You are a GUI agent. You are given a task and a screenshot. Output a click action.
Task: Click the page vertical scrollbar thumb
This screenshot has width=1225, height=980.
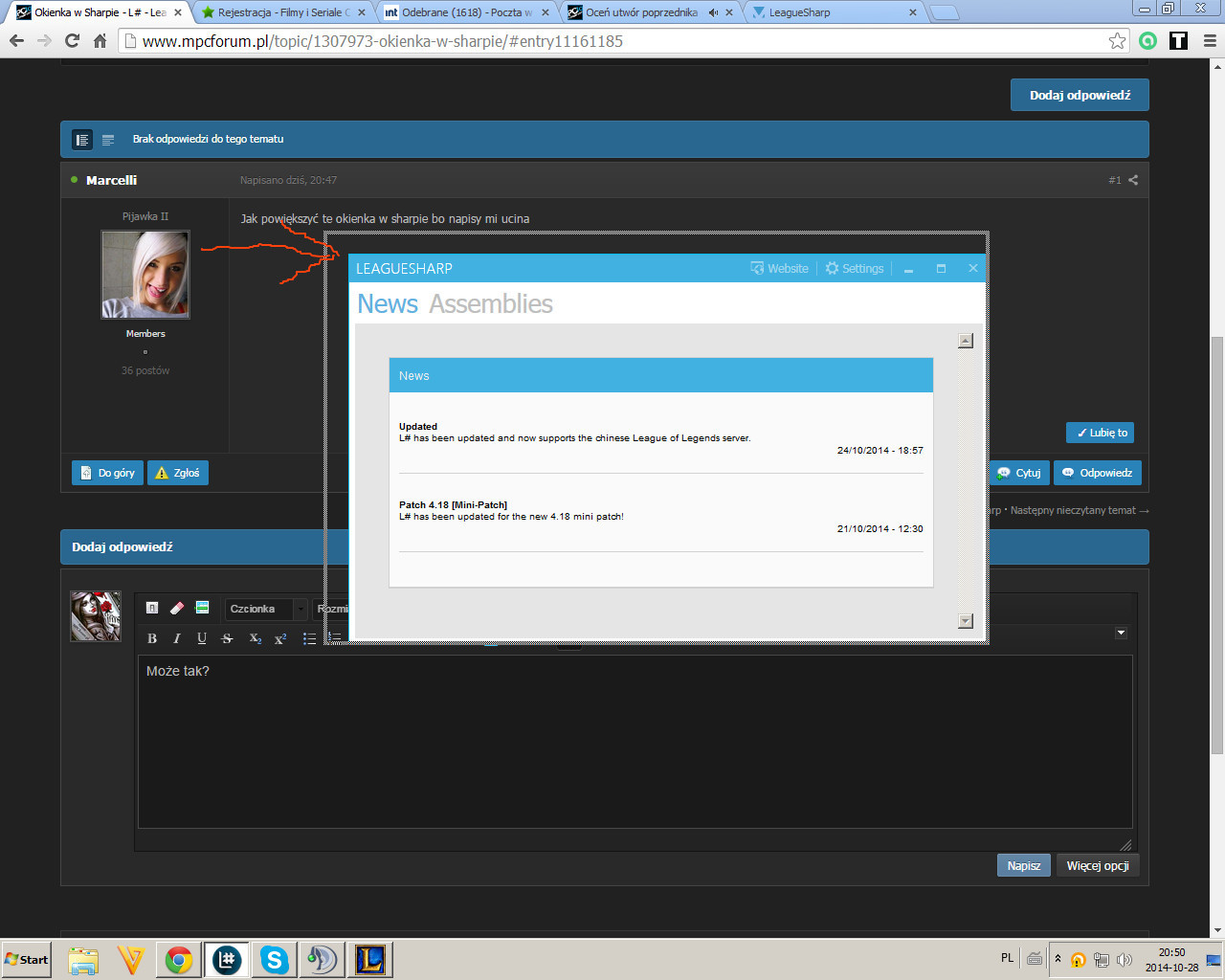(1217, 546)
